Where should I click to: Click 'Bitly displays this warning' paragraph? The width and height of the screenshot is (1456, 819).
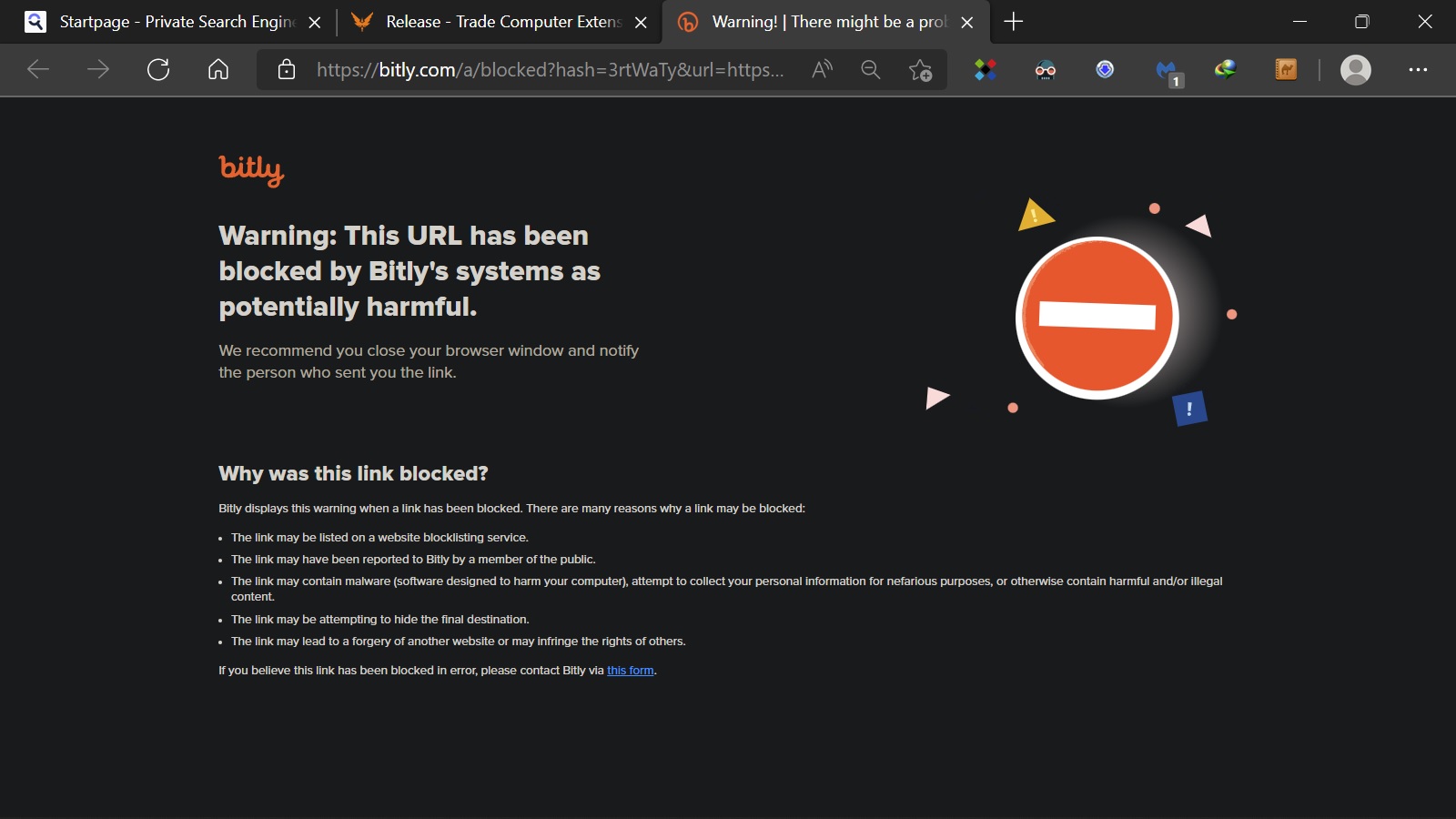(511, 509)
